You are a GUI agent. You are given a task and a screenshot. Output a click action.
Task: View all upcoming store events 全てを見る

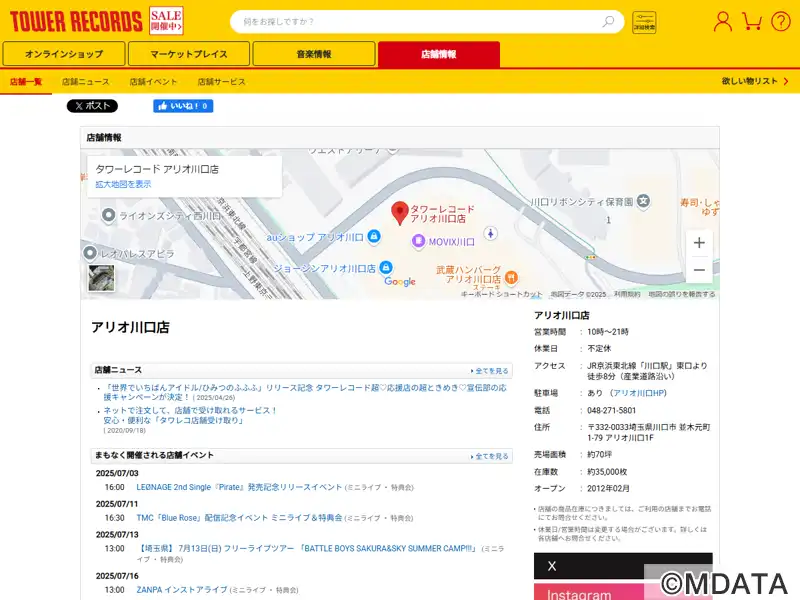[490, 456]
